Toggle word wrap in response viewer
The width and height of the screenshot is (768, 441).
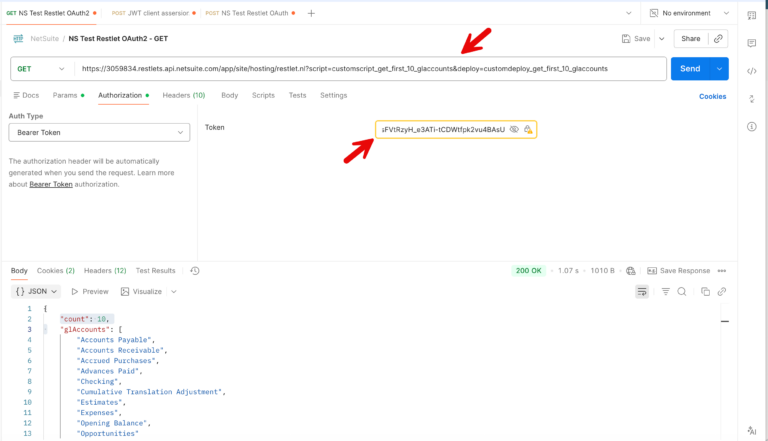point(642,291)
